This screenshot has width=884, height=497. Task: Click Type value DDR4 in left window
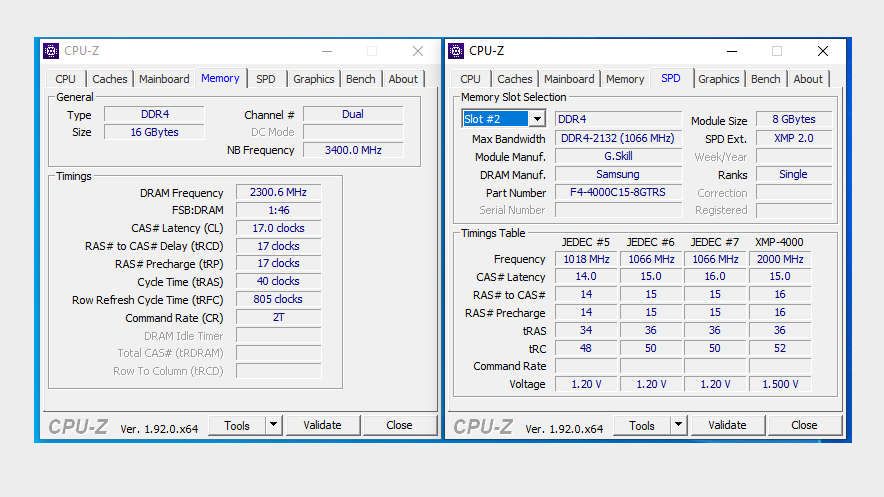point(154,114)
